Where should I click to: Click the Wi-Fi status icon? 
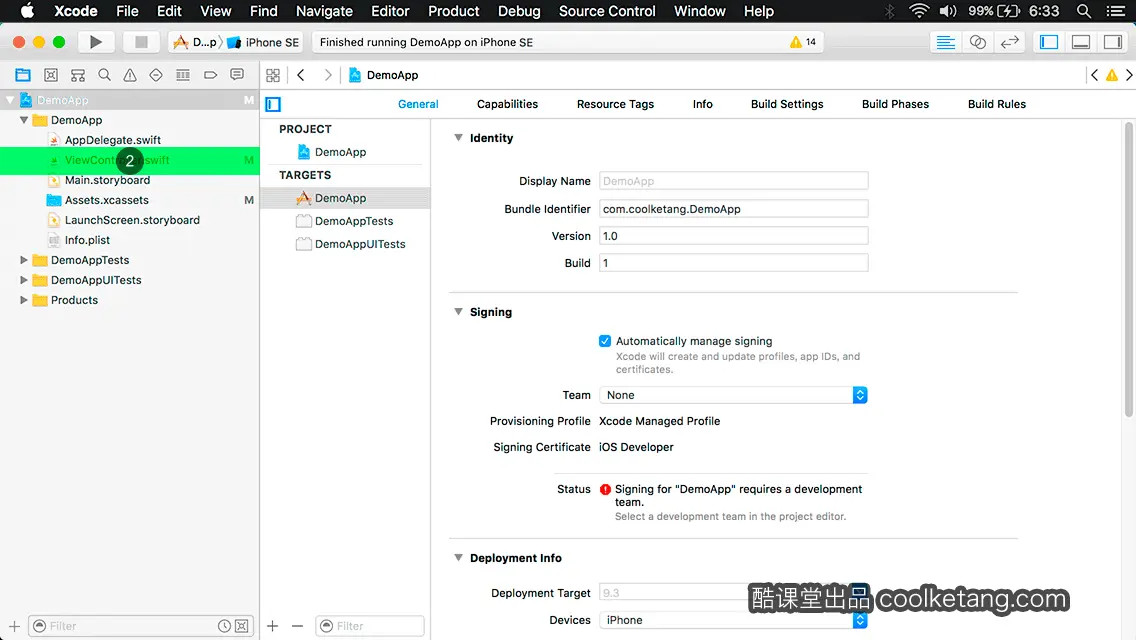(x=919, y=11)
